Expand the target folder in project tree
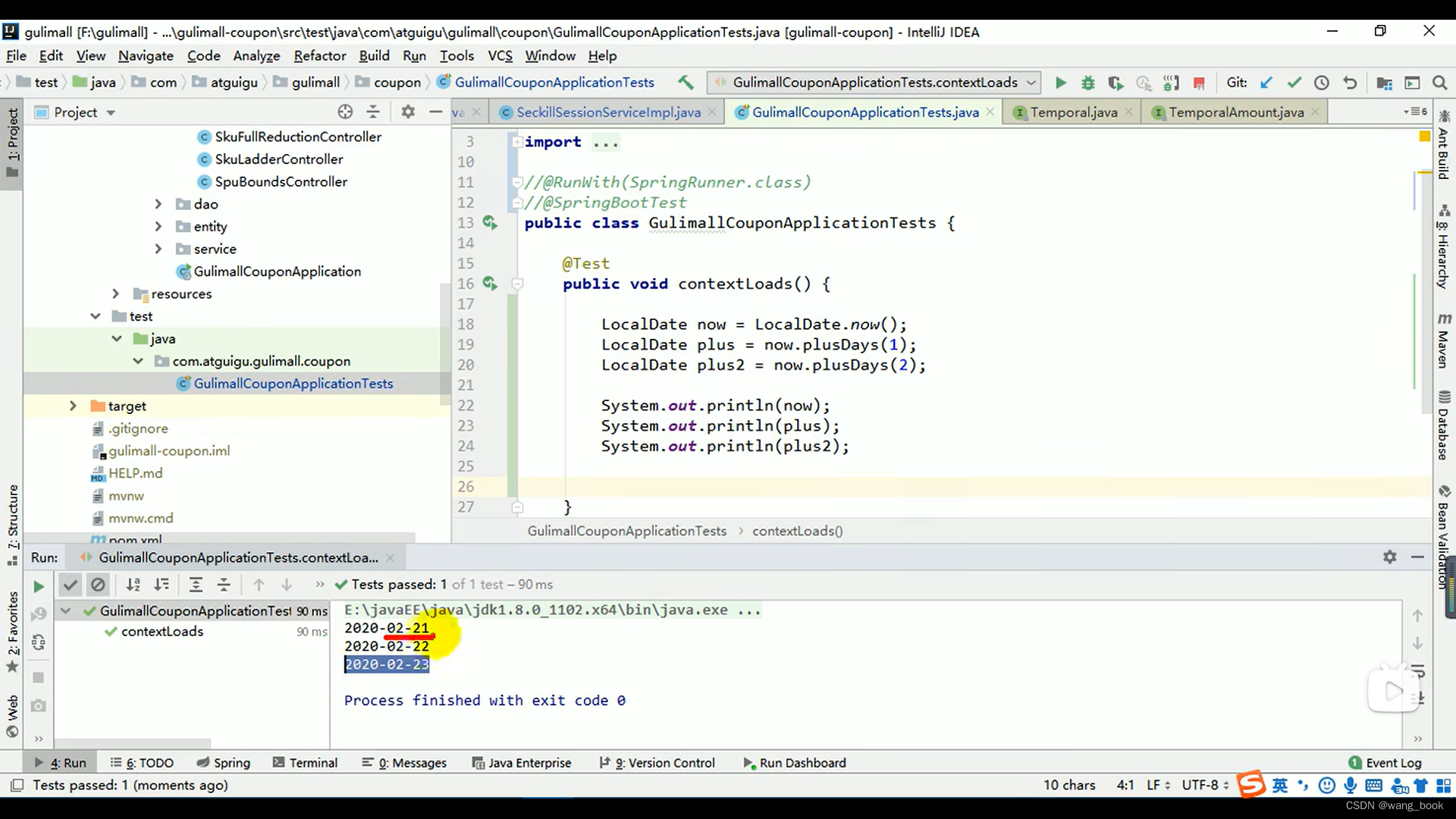Image resolution: width=1456 pixels, height=819 pixels. (73, 406)
